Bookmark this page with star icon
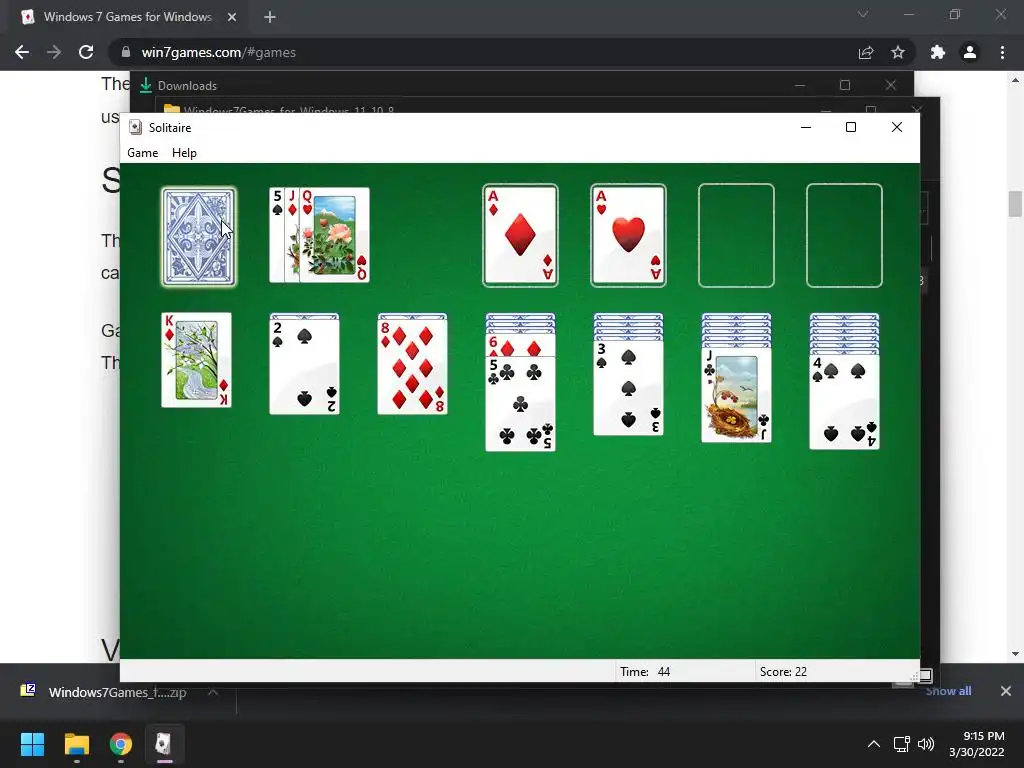1024x768 pixels. click(898, 52)
